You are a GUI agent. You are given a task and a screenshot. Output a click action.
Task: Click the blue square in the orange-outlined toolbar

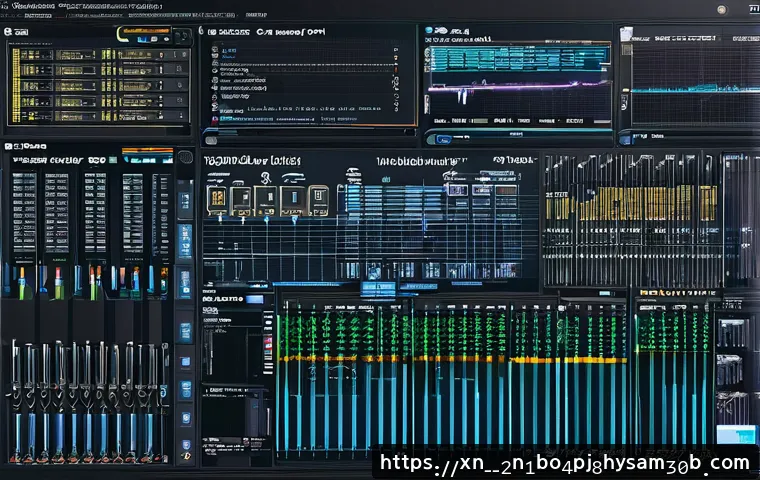(143, 39)
